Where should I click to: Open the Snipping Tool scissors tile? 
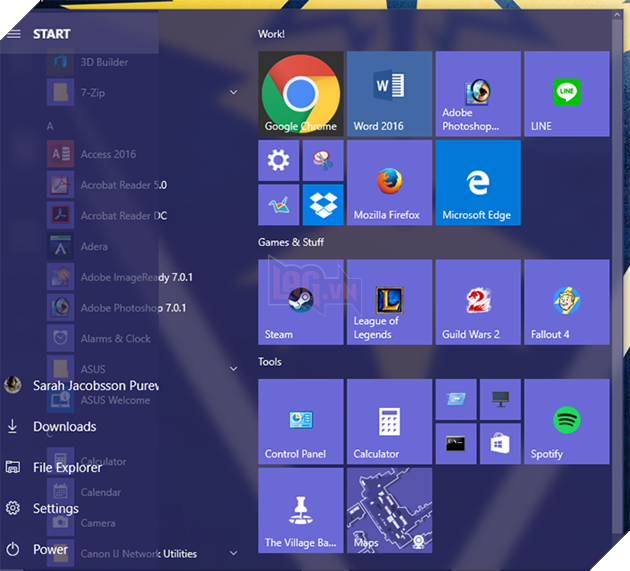pyautogui.click(x=323, y=160)
